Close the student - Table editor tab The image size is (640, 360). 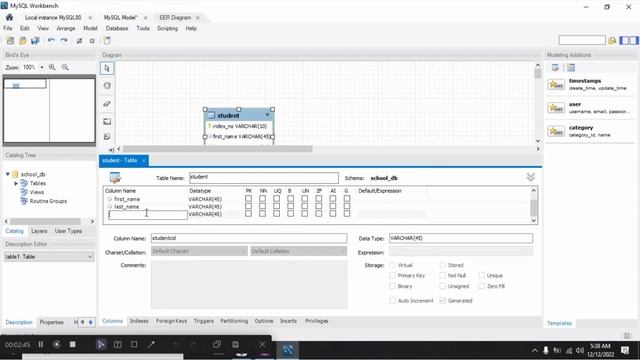144,160
